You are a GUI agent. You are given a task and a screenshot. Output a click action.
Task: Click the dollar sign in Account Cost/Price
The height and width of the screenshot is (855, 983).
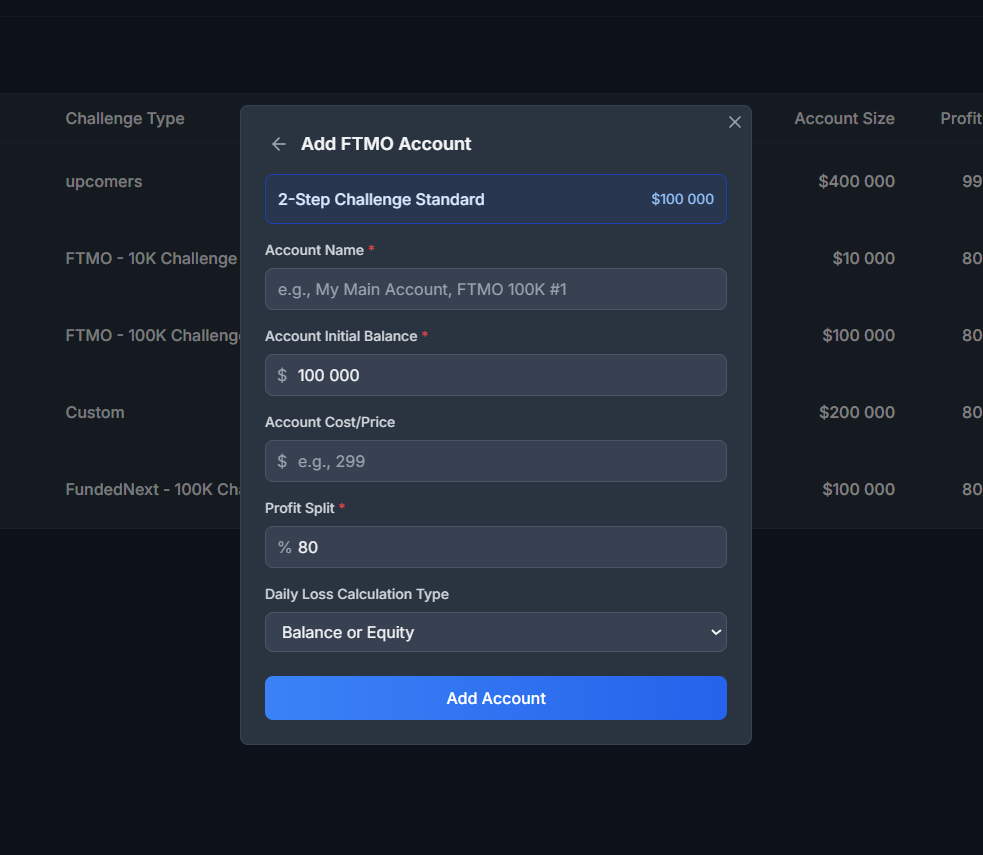[x=282, y=461]
